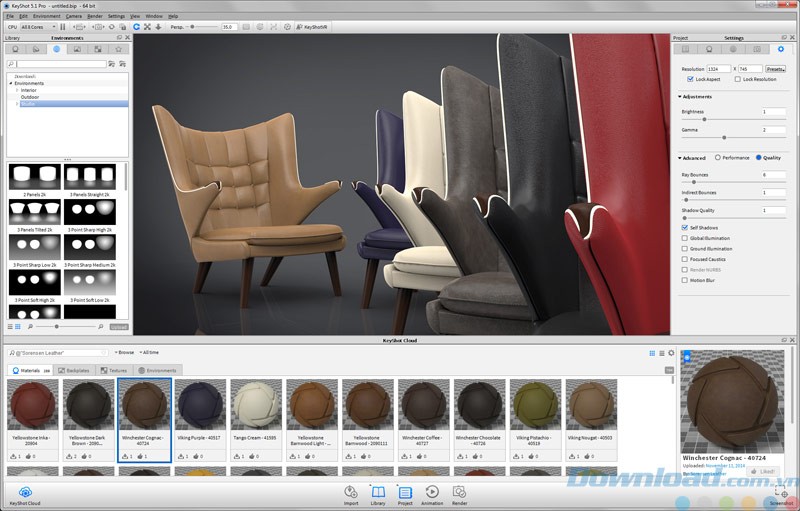Select the Performance radio button
The width and height of the screenshot is (800, 511).
coord(717,158)
